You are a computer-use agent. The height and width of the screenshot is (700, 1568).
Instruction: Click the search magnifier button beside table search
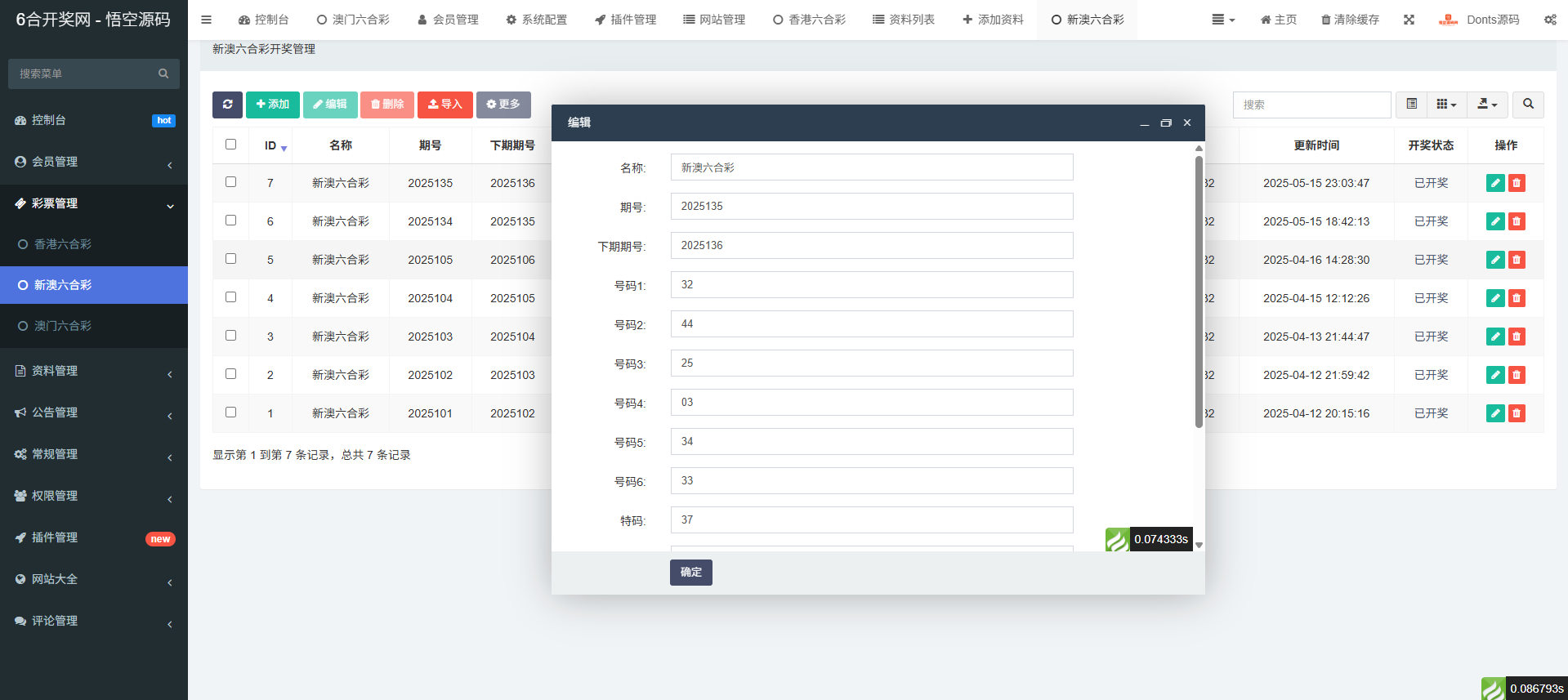click(x=1528, y=105)
